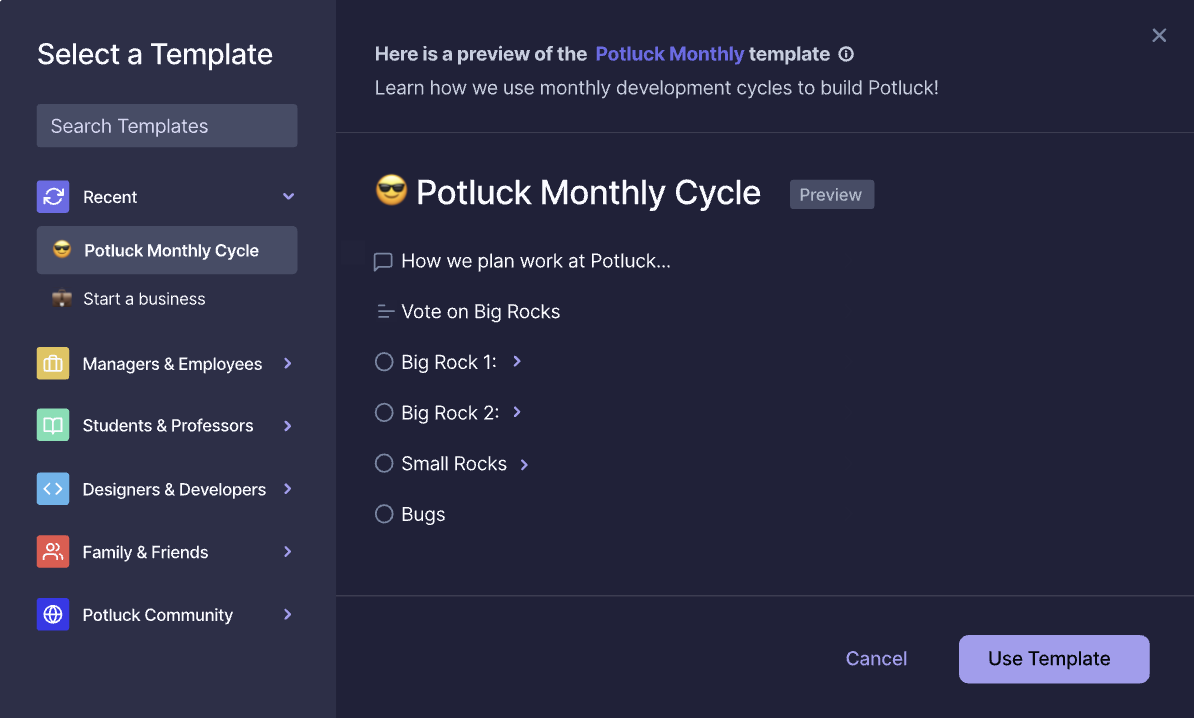This screenshot has width=1194, height=718.
Task: Click the sunglasses emoji in preview title
Action: [391, 190]
